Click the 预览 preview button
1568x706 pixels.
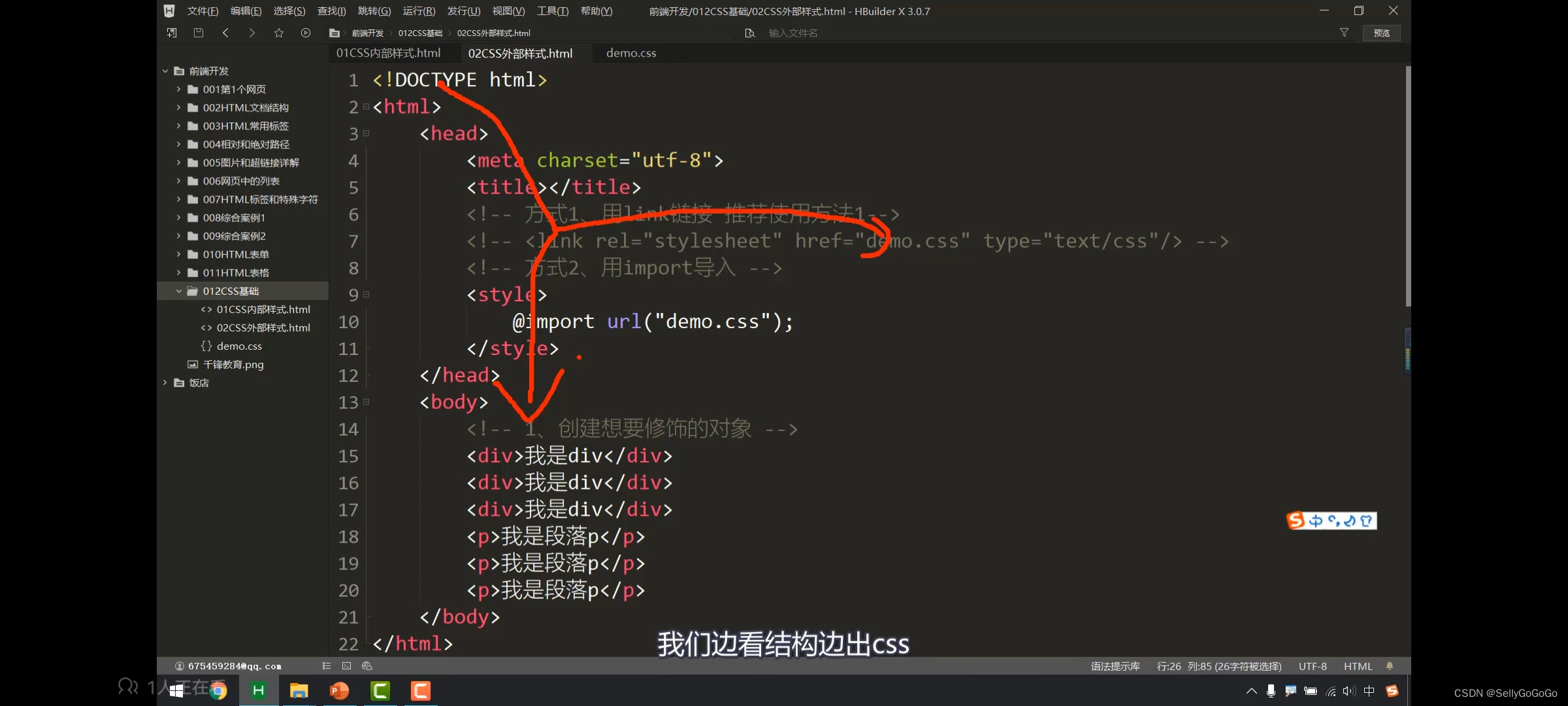click(1382, 33)
